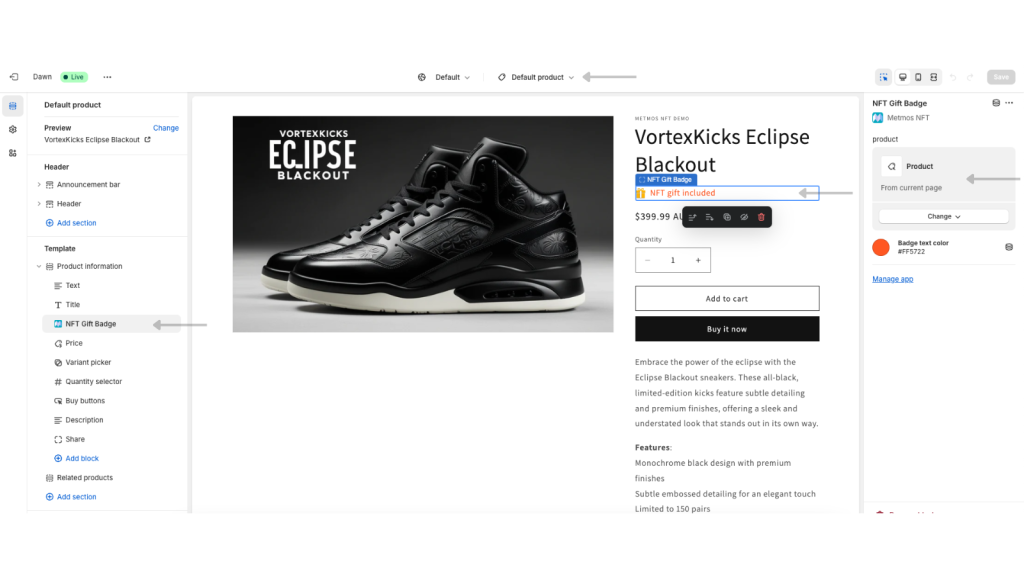Open the Default product template dropdown
This screenshot has width=1024, height=576.
536,77
